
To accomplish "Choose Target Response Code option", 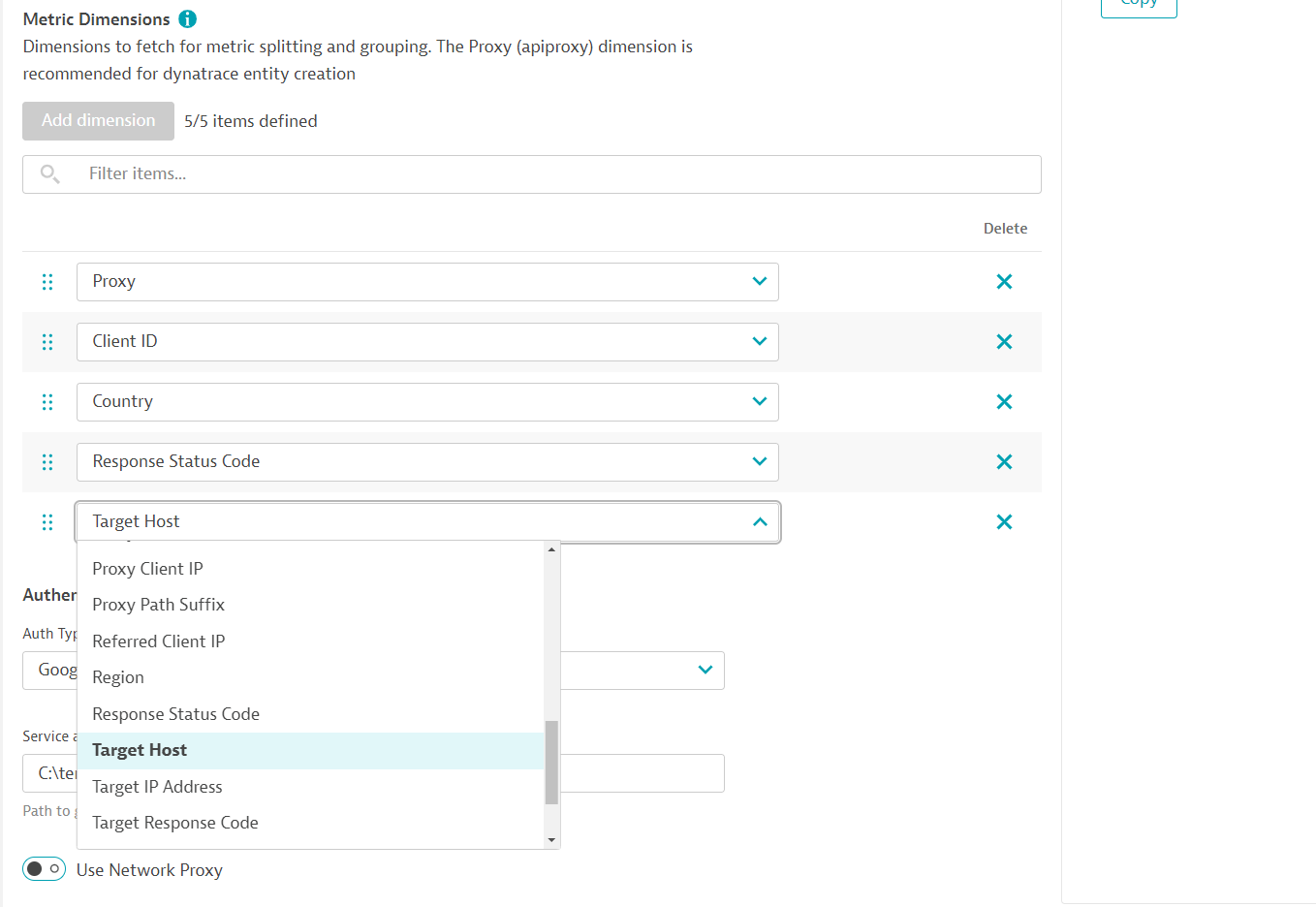I will click(311, 823).
